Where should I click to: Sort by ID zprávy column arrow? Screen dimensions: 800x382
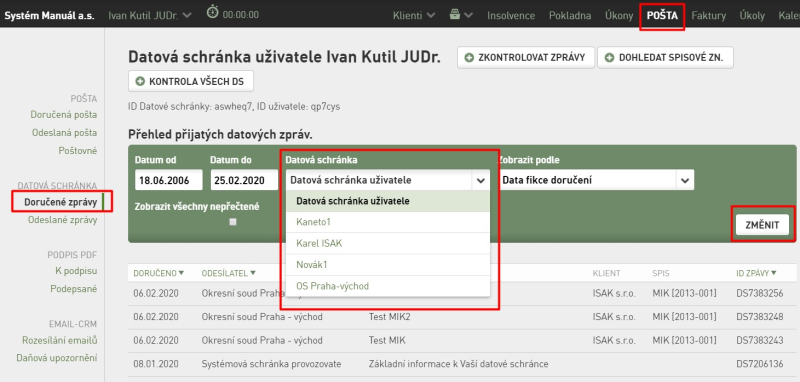click(x=774, y=273)
